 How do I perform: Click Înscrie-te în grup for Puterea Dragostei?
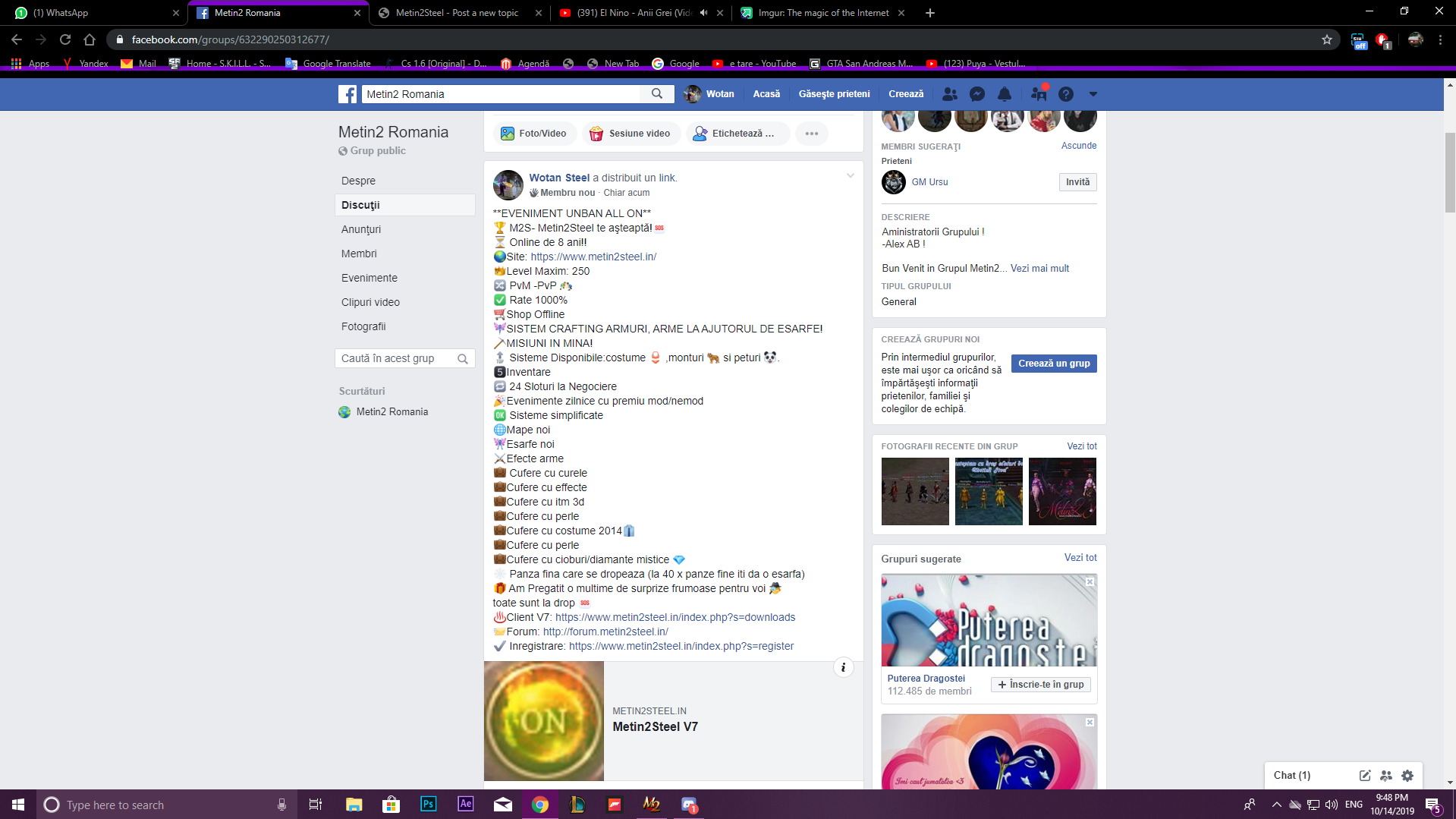(x=1040, y=685)
